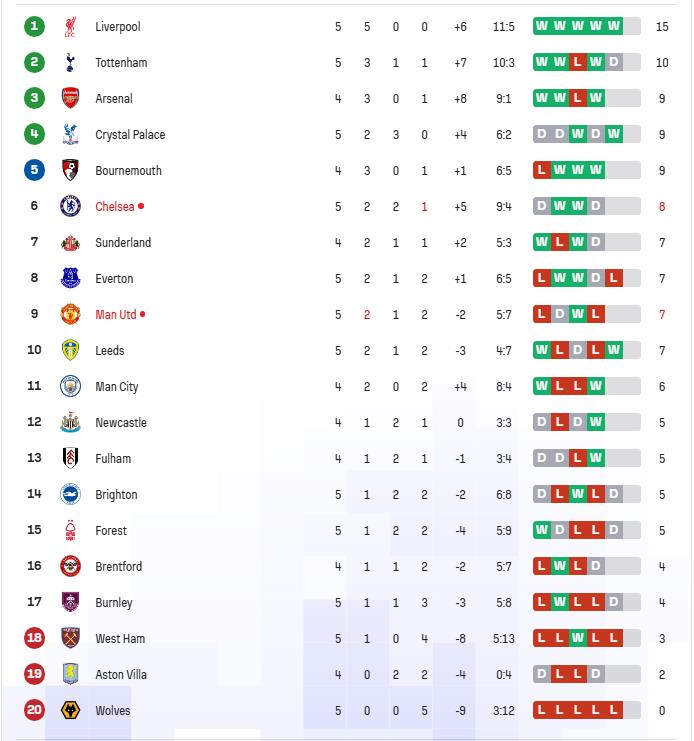Click Tottenham's L result in form

coord(577,62)
